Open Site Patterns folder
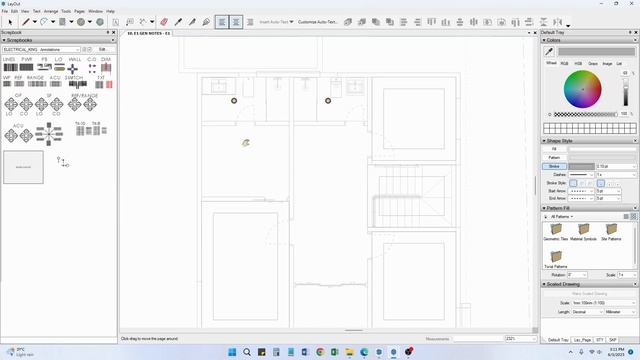The height and width of the screenshot is (360, 640). [x=611, y=232]
